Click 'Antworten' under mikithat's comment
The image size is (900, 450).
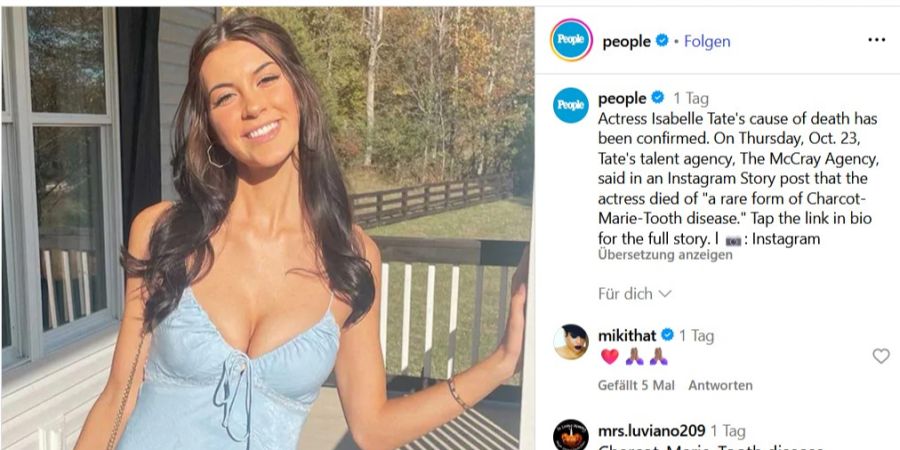(720, 386)
